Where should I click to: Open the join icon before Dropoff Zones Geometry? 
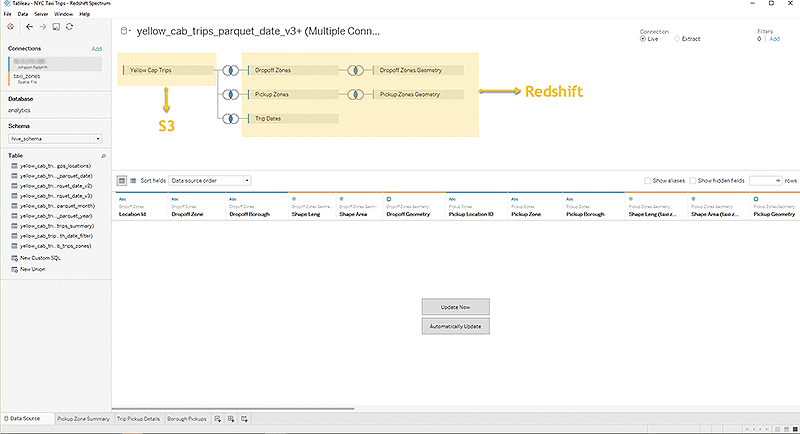click(356, 70)
